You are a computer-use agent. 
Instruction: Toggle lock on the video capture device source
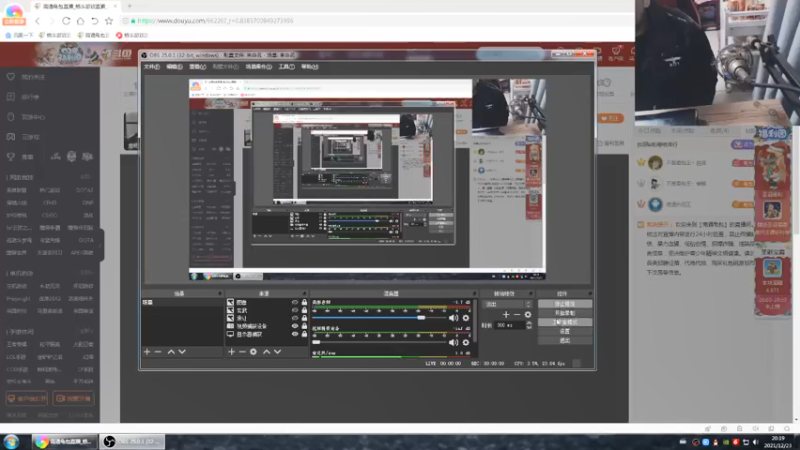304,326
